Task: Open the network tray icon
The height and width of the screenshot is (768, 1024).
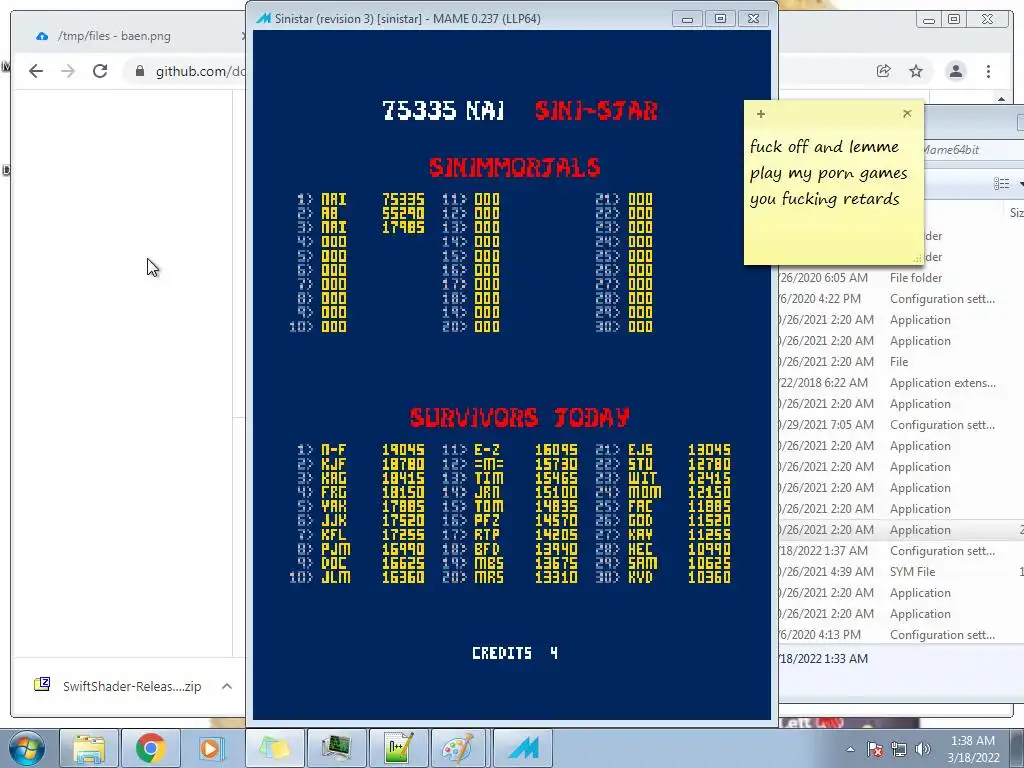Action: (x=899, y=749)
